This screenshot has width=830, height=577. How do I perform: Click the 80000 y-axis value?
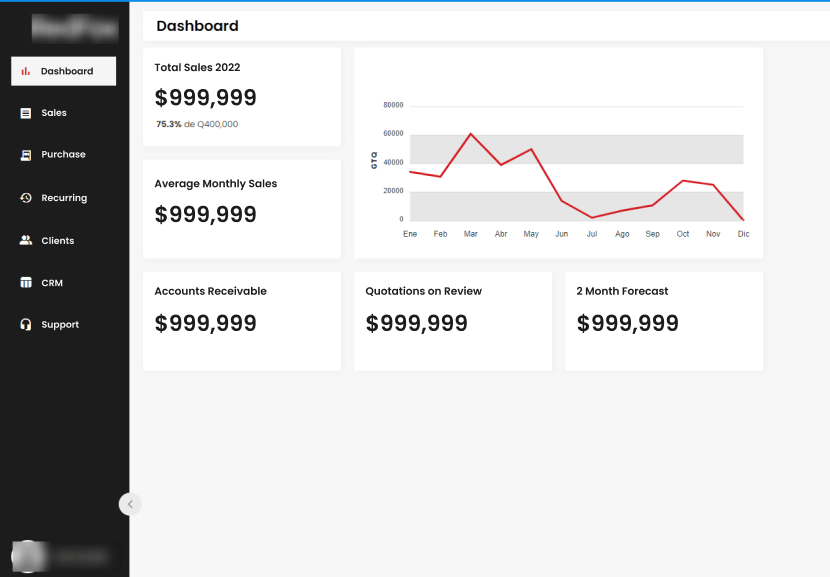click(393, 105)
